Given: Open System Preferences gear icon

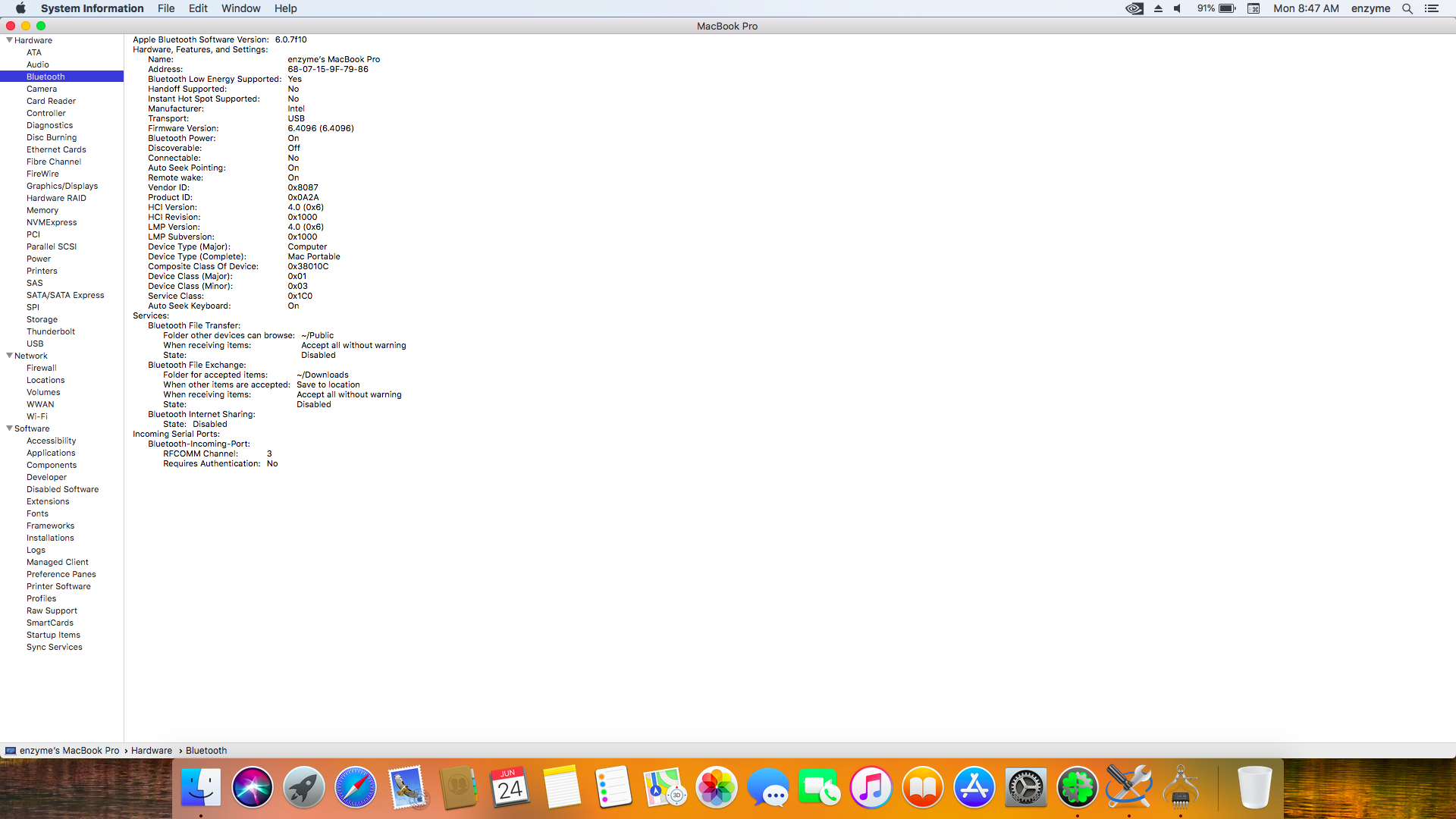Looking at the screenshot, I should click(1025, 787).
